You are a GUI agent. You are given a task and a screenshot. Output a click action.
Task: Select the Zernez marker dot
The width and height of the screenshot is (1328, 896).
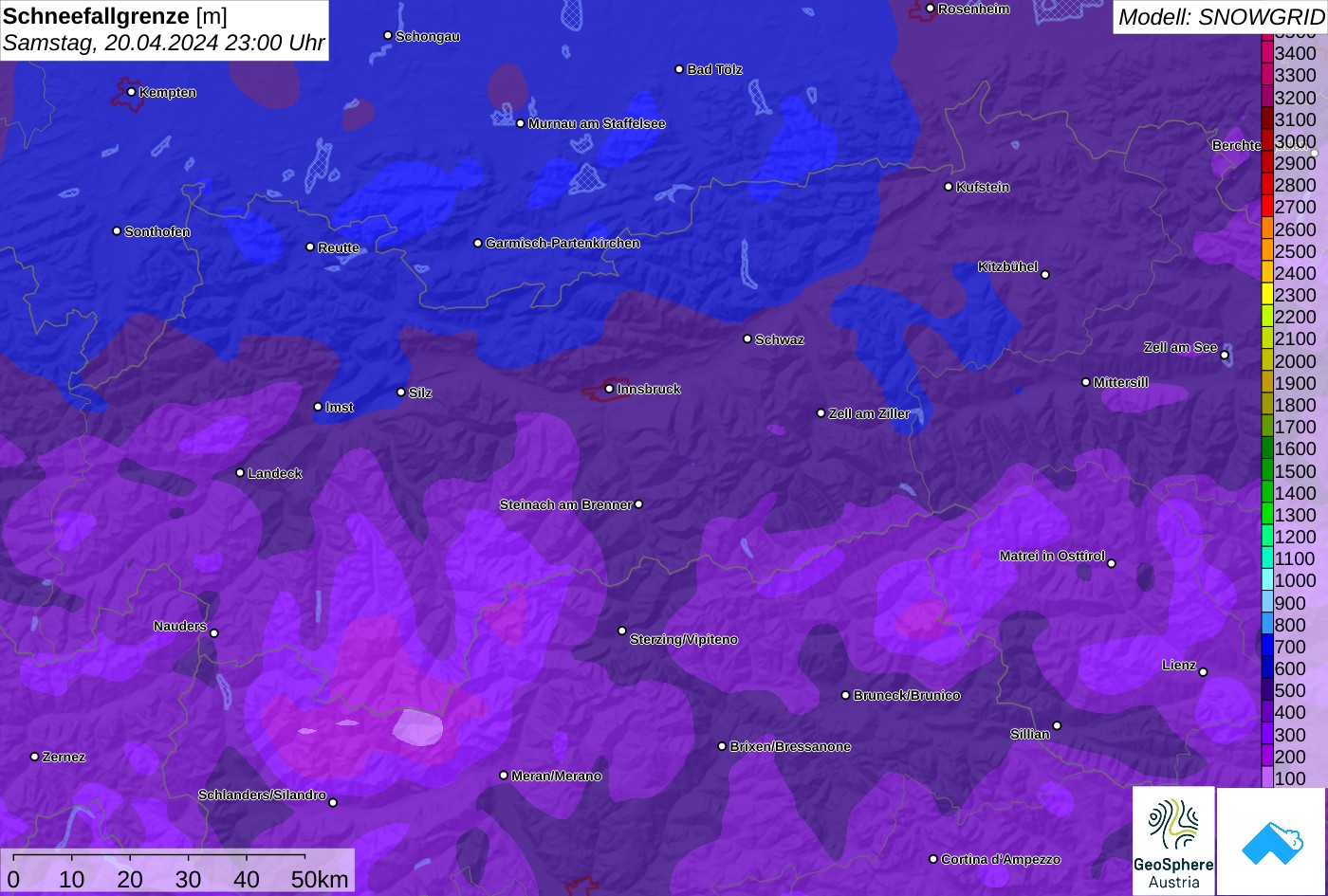click(x=35, y=757)
